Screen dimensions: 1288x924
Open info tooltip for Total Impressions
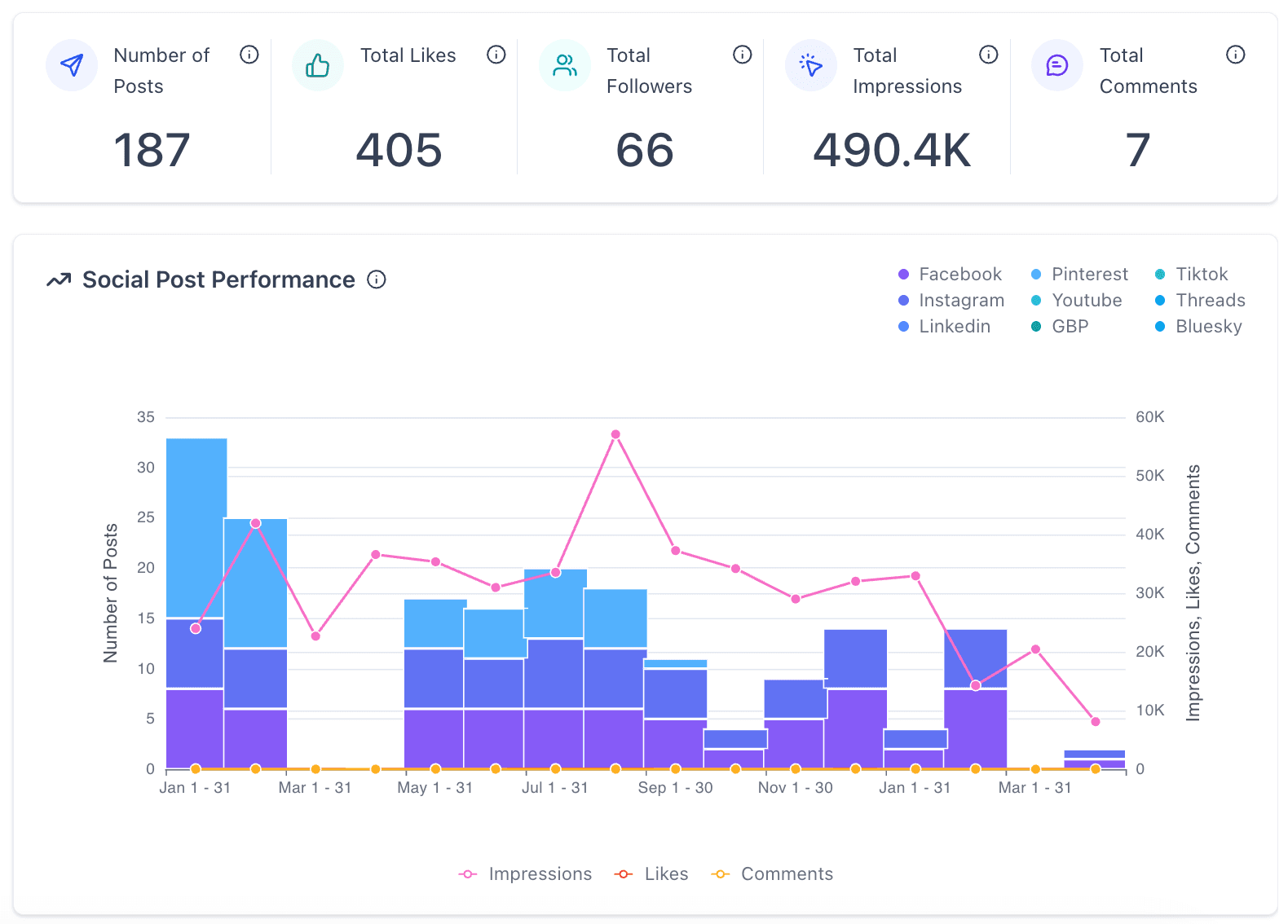pos(989,55)
